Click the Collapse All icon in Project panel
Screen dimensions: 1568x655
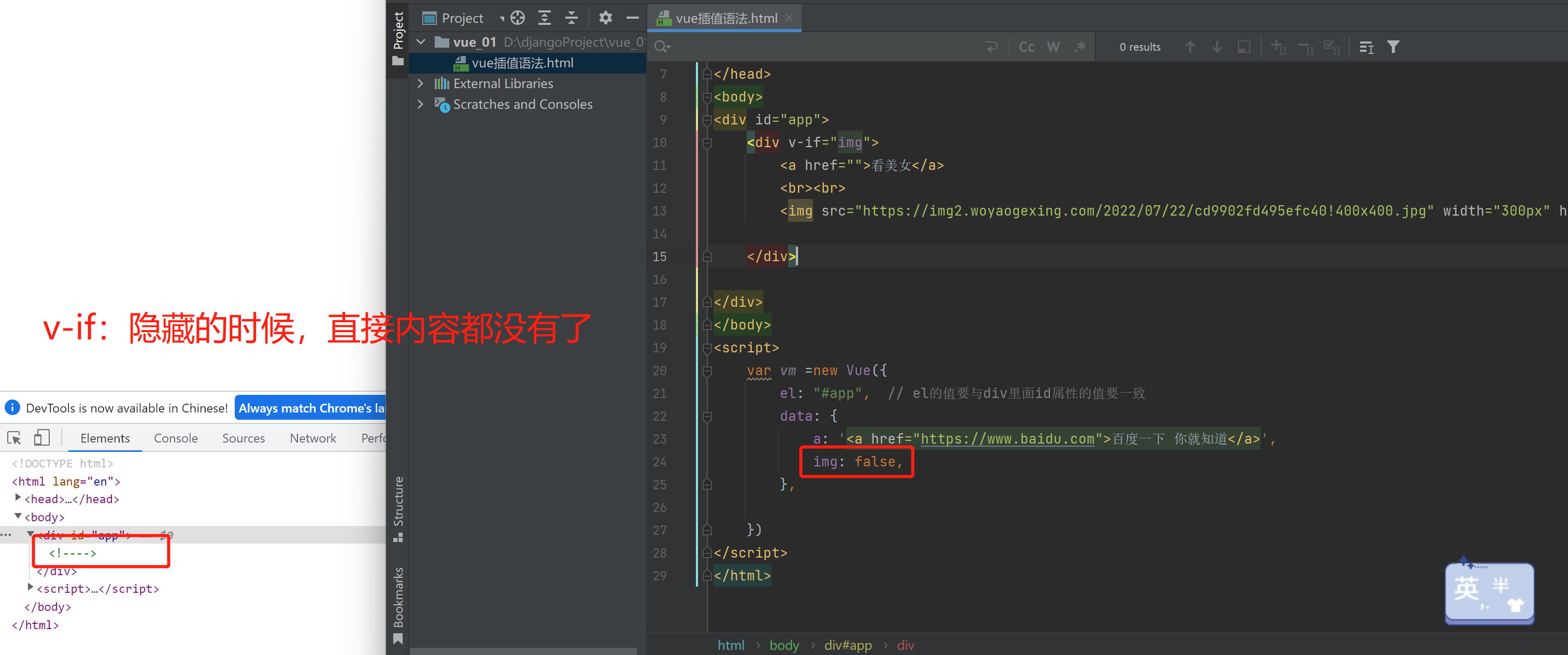click(571, 18)
